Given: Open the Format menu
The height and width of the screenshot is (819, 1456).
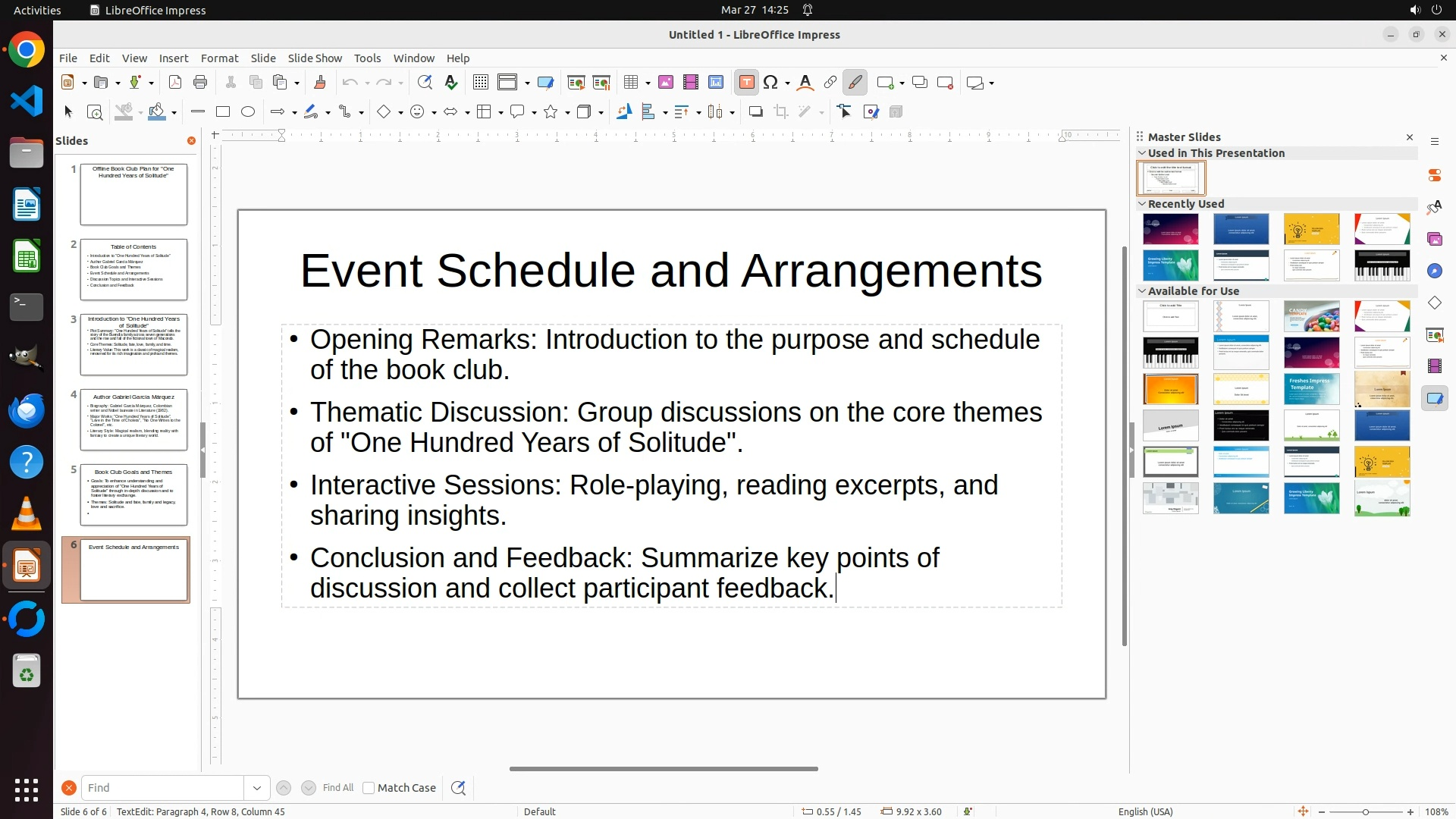Looking at the screenshot, I should point(219,58).
